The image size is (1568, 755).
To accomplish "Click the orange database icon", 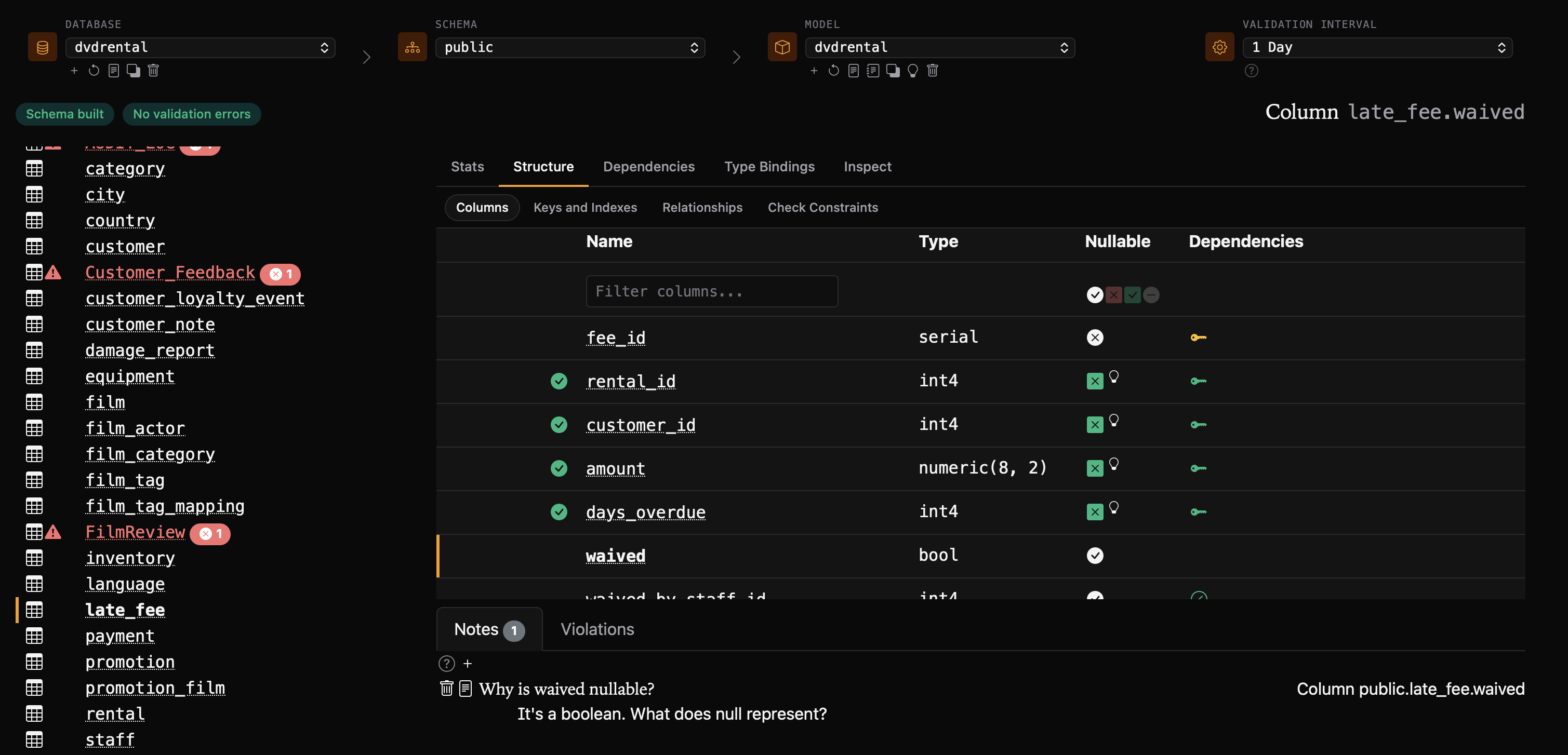I will [x=42, y=47].
